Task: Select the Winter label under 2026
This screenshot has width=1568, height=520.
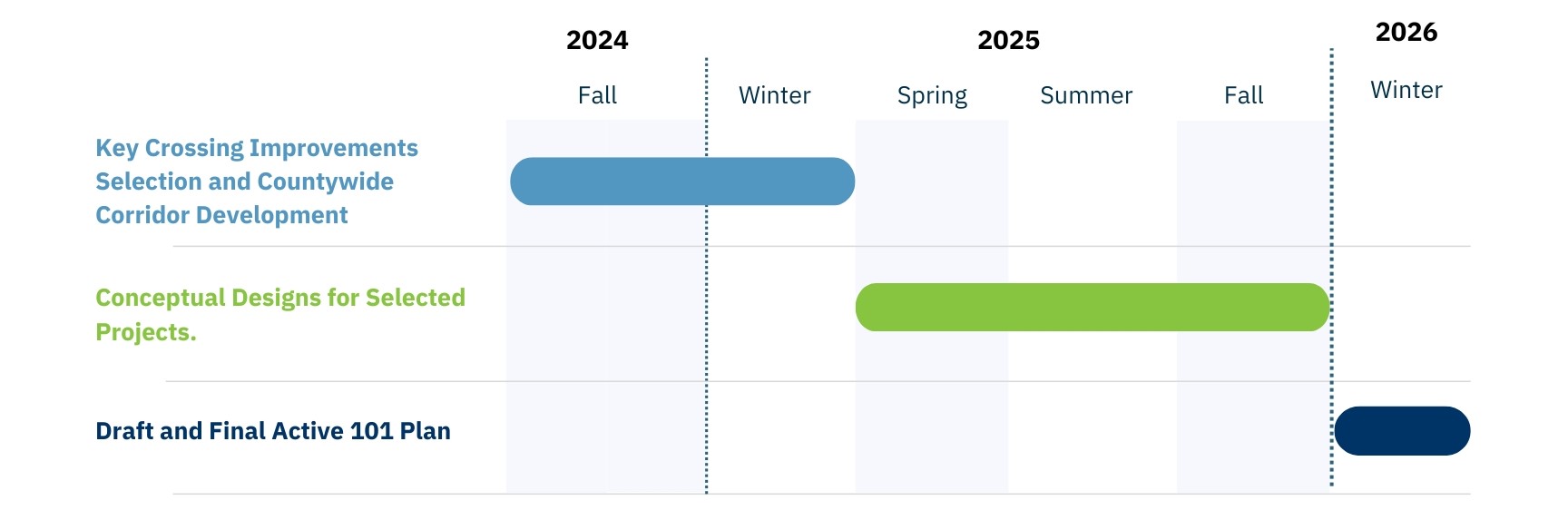Action: pos(1406,90)
